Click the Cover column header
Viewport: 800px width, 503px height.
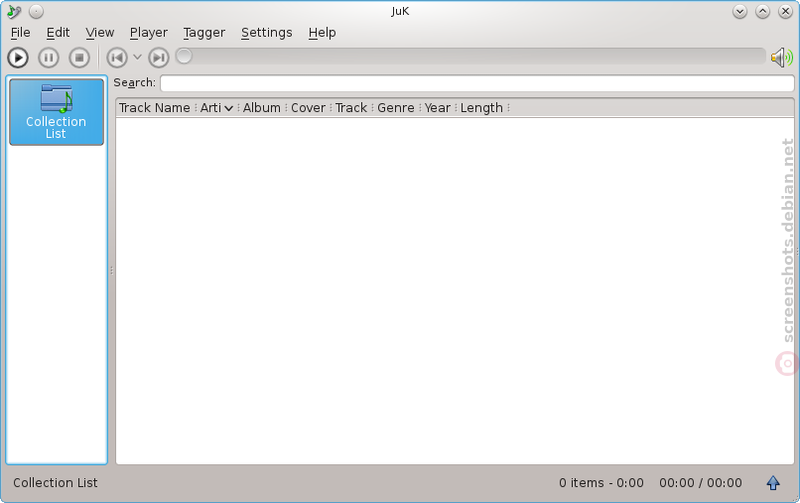[x=308, y=108]
